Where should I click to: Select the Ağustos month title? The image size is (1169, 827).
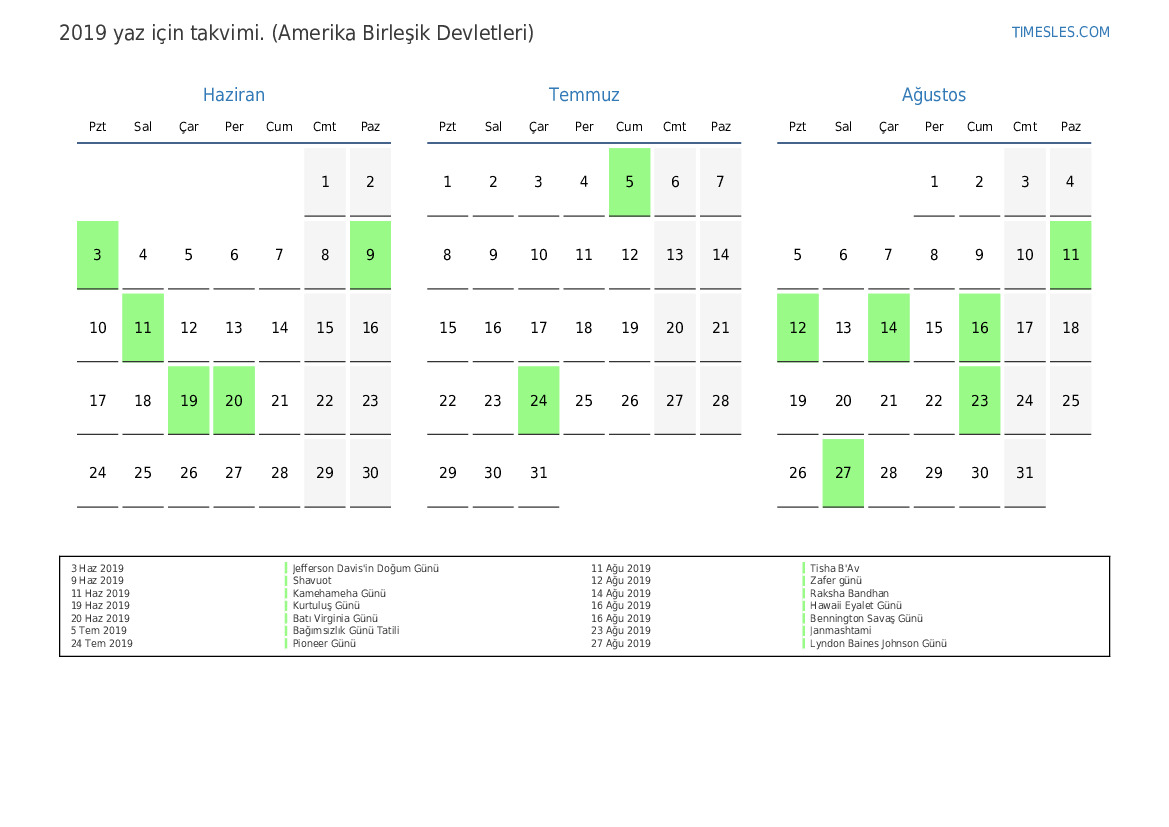coord(934,95)
